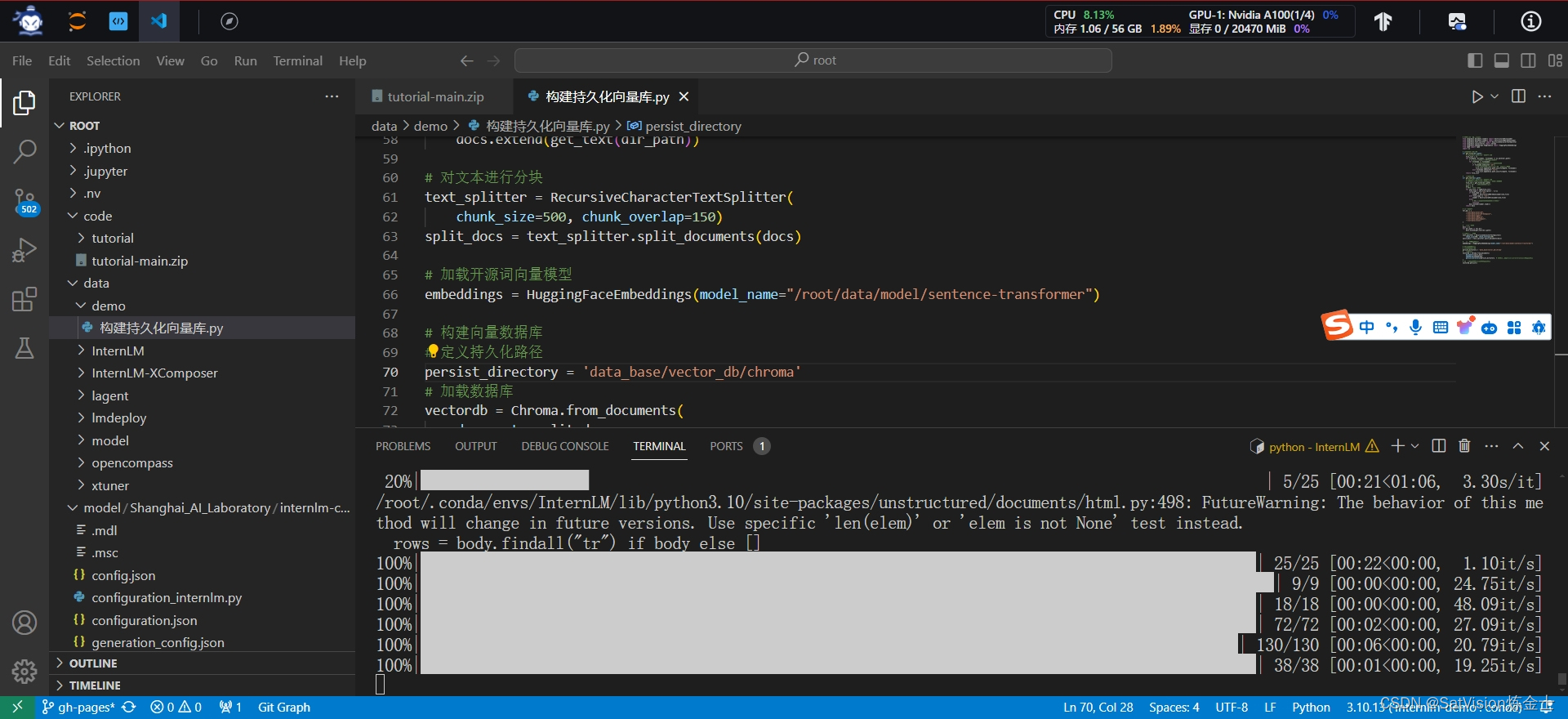Run the Python file with play button

(1477, 96)
